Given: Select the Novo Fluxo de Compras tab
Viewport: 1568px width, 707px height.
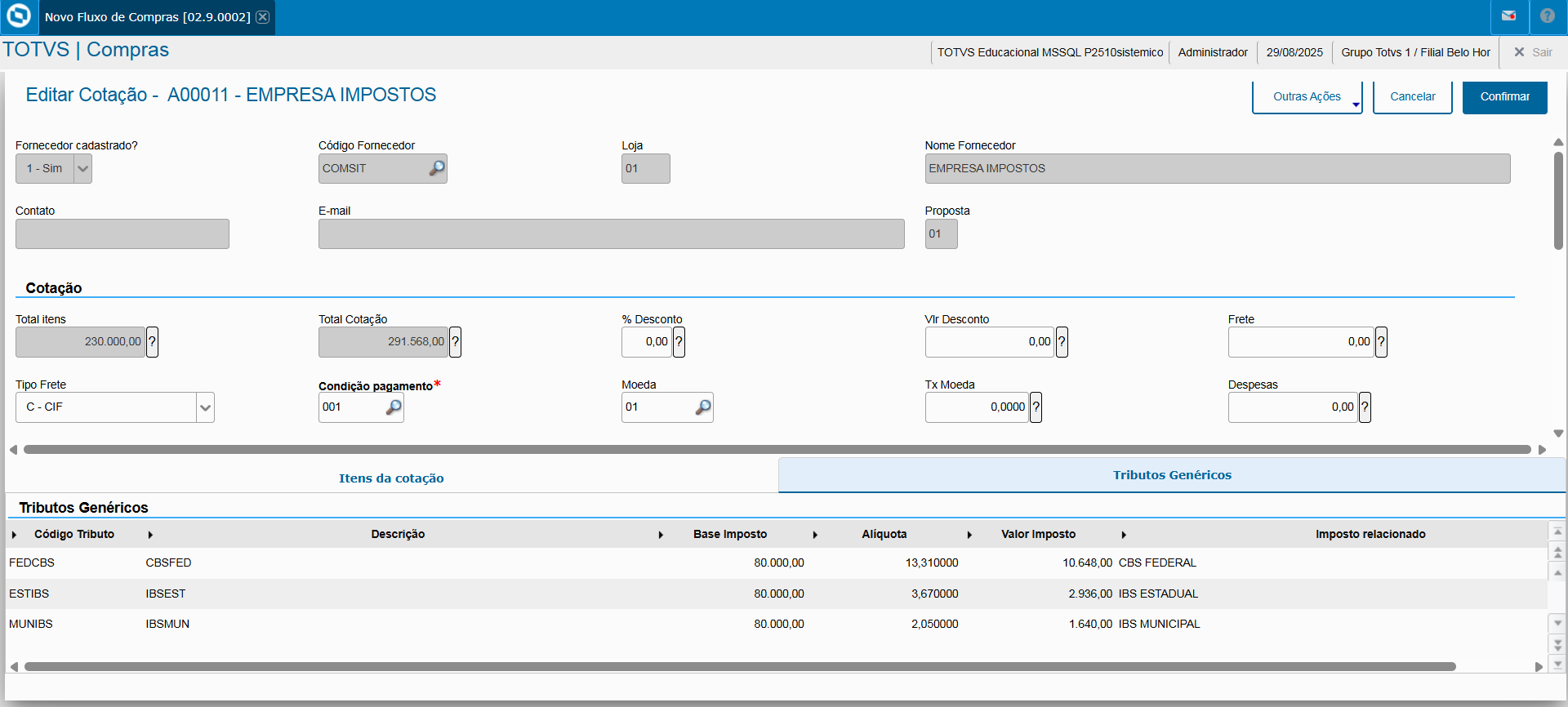Looking at the screenshot, I should point(148,17).
